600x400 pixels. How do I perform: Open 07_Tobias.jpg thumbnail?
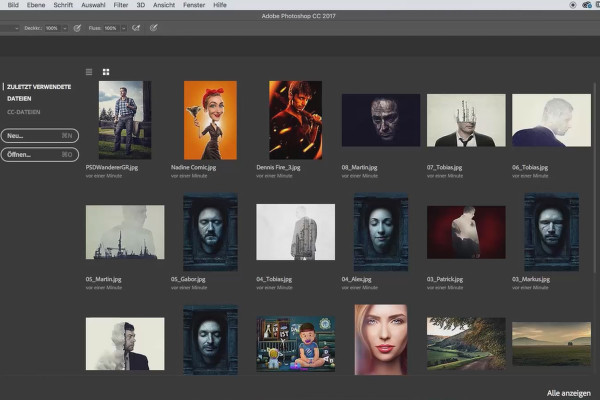coord(466,120)
